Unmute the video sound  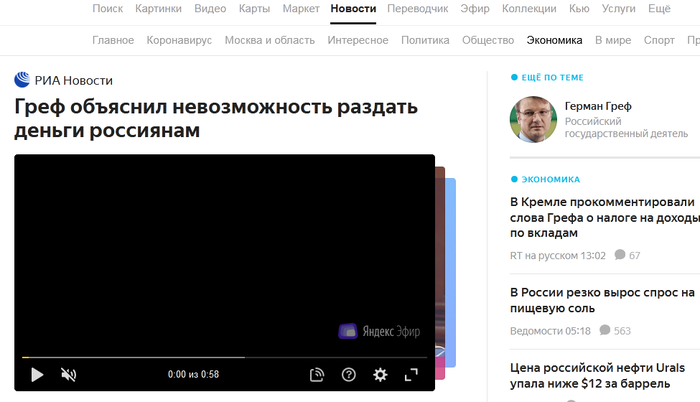[68, 375]
